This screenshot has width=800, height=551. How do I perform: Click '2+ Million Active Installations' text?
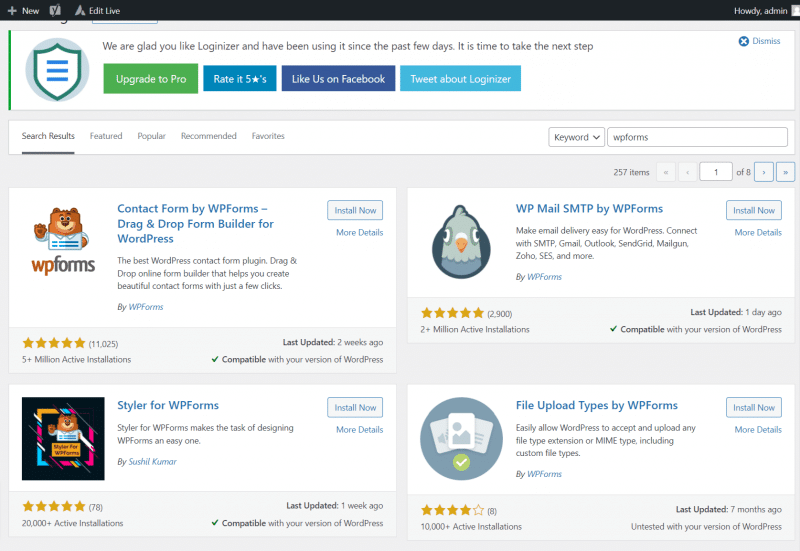[475, 330]
